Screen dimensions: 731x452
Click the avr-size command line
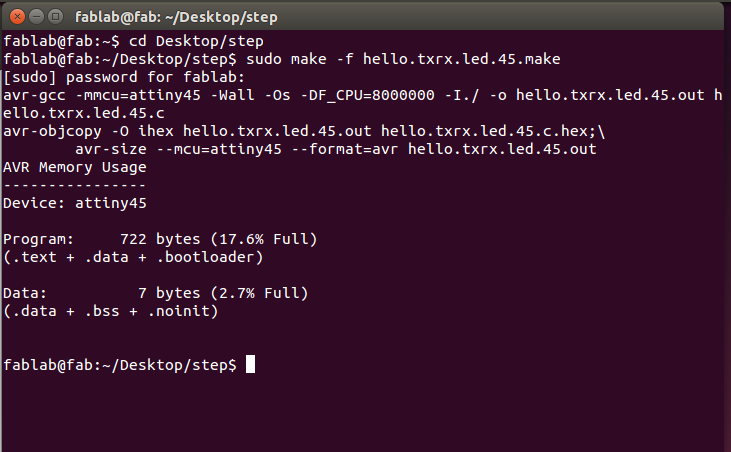point(336,149)
